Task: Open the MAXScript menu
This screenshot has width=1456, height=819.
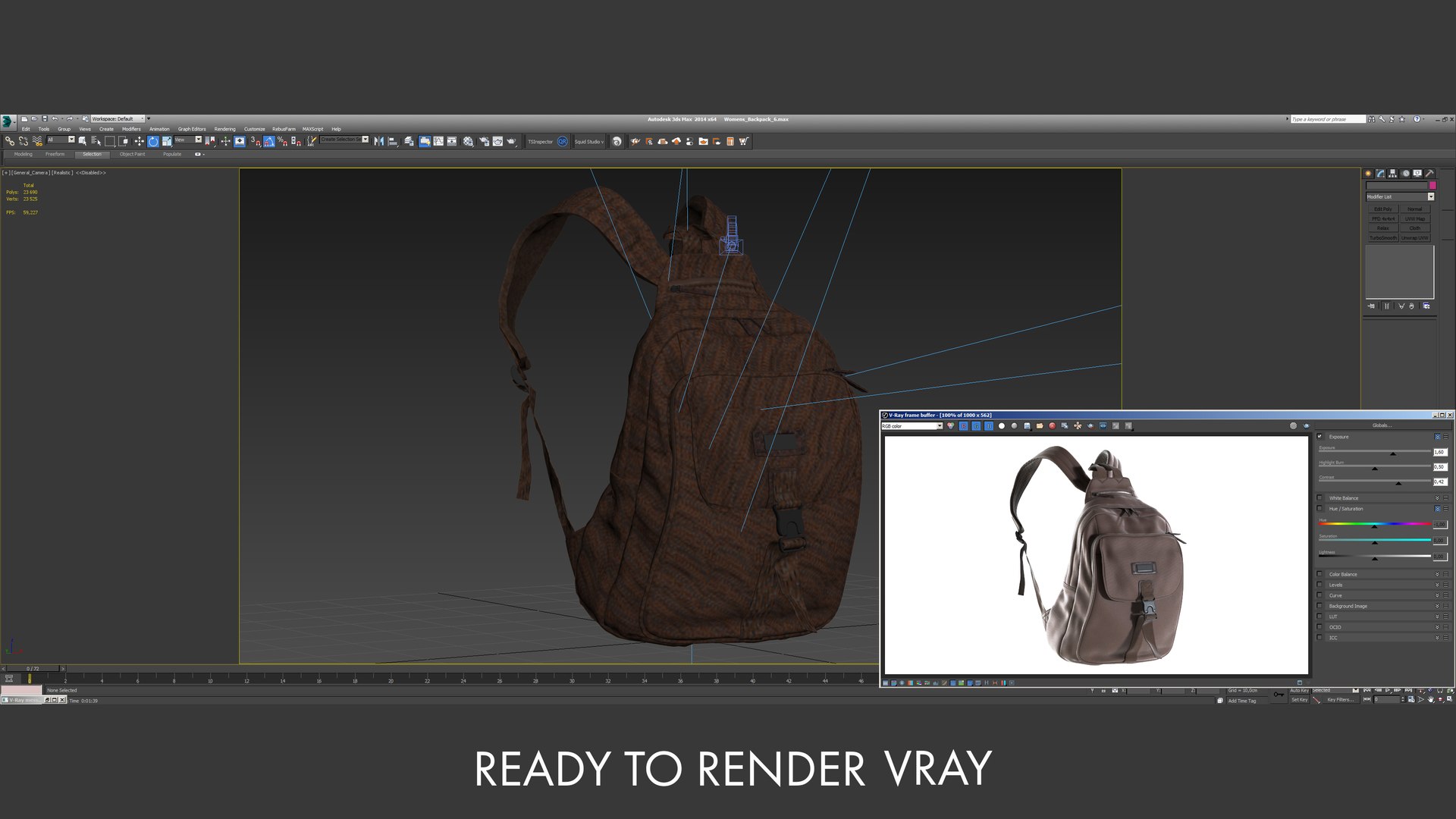Action: click(312, 129)
